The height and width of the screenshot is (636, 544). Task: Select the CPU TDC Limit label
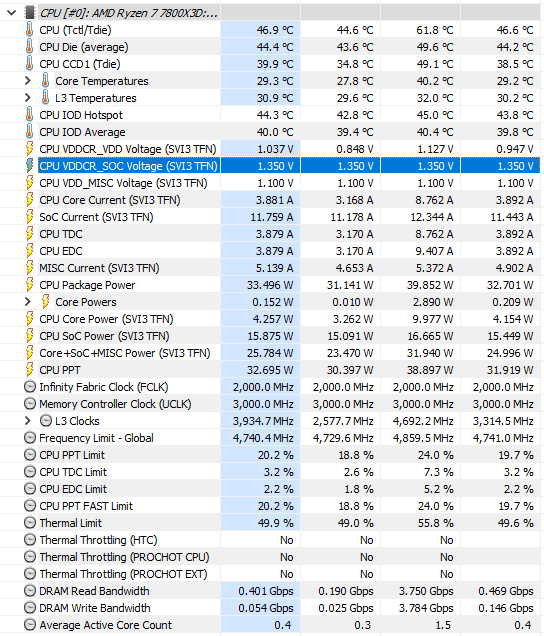(73, 472)
